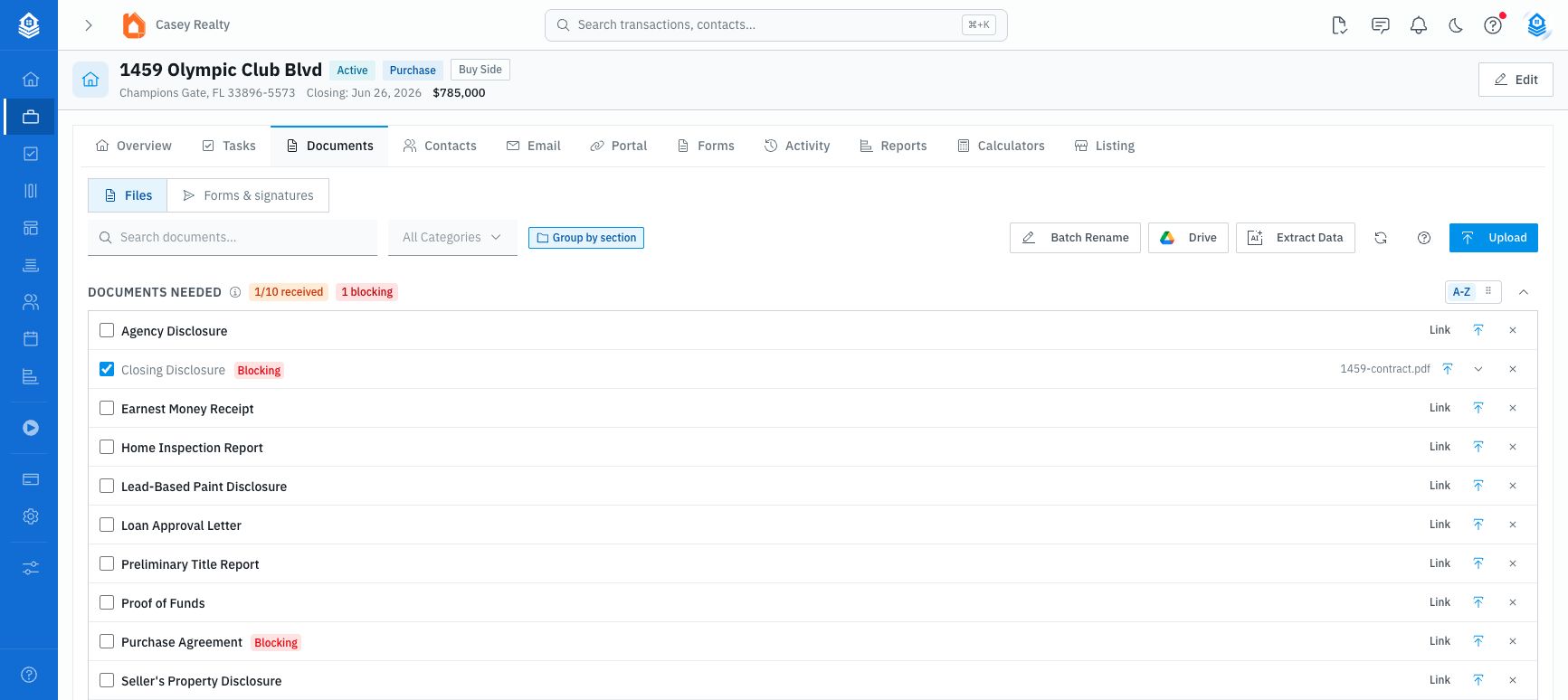Focus the Search transactions, contacts field
This screenshot has width=1568, height=700.
click(776, 25)
